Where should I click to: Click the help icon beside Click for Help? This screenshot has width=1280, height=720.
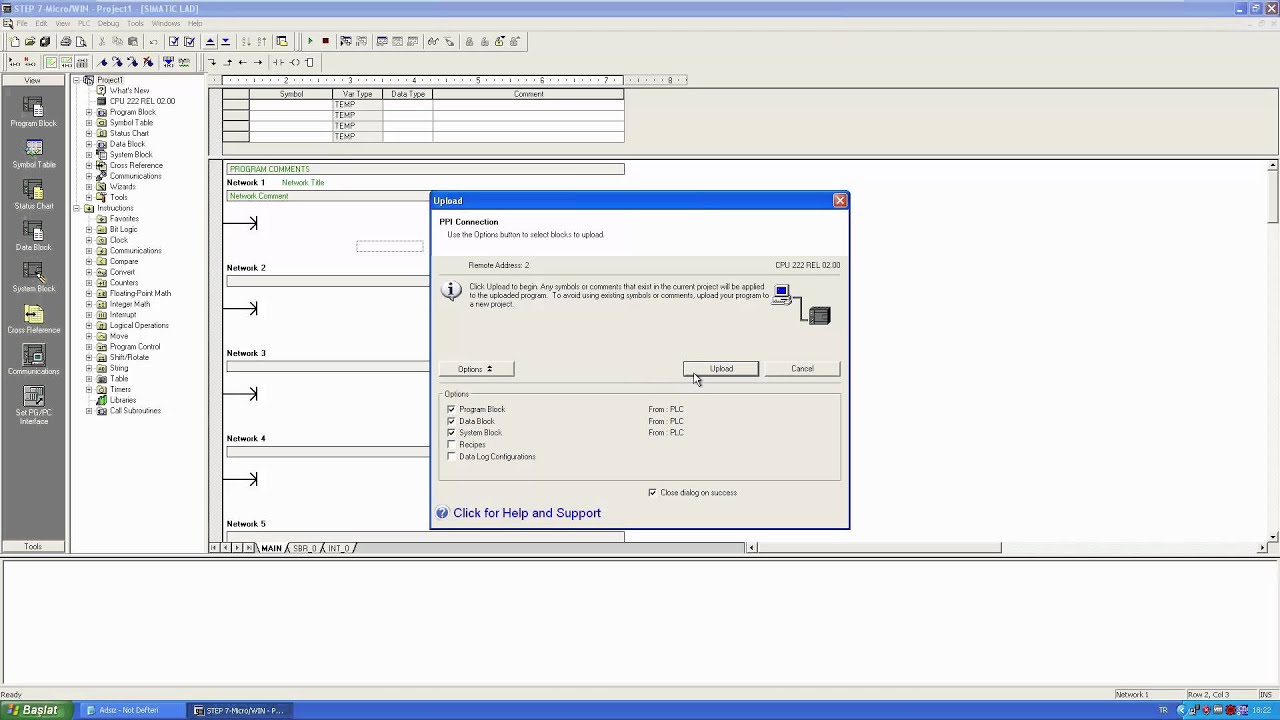[442, 513]
